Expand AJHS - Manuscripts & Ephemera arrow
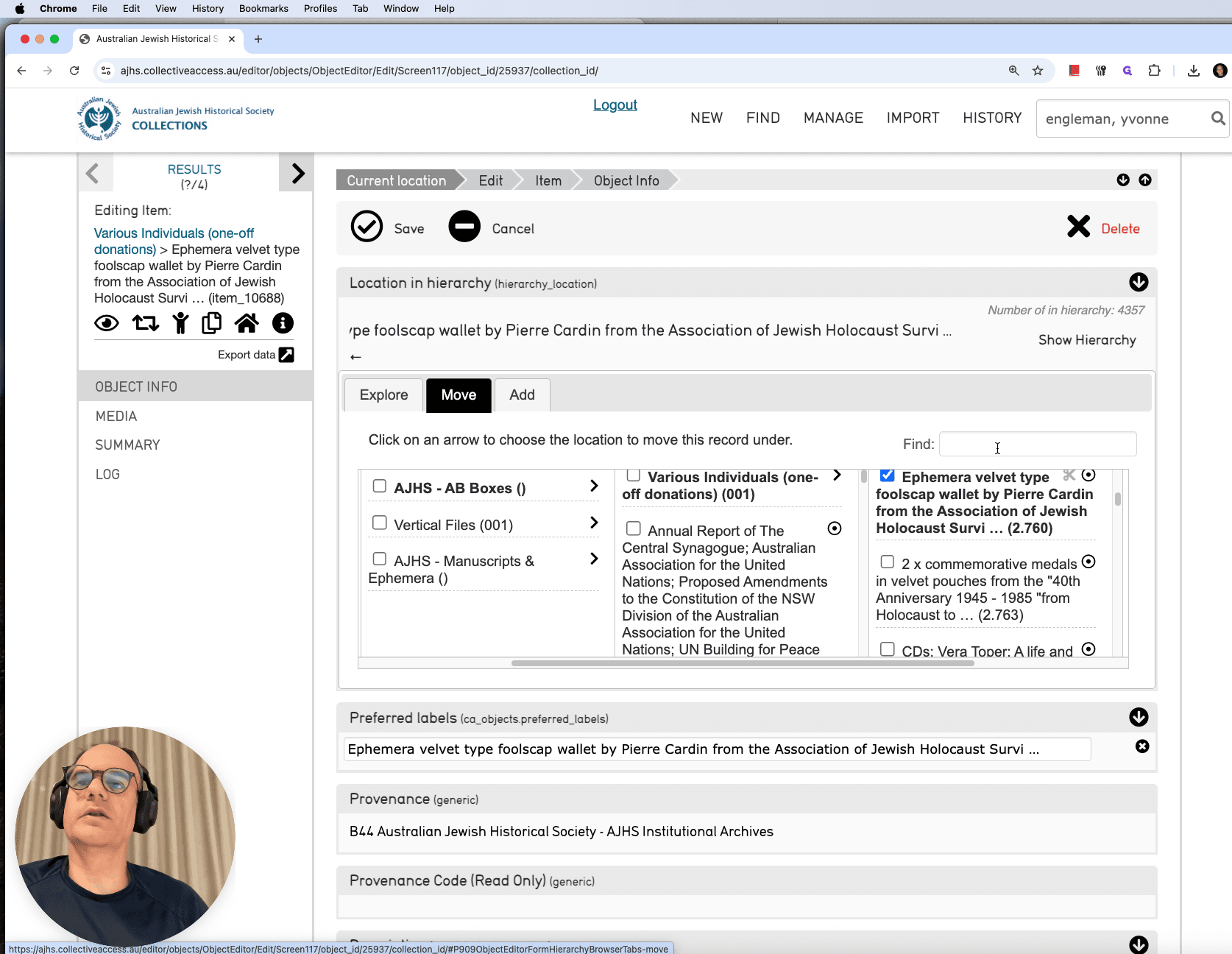Viewport: 1232px width, 954px height. 594,559
